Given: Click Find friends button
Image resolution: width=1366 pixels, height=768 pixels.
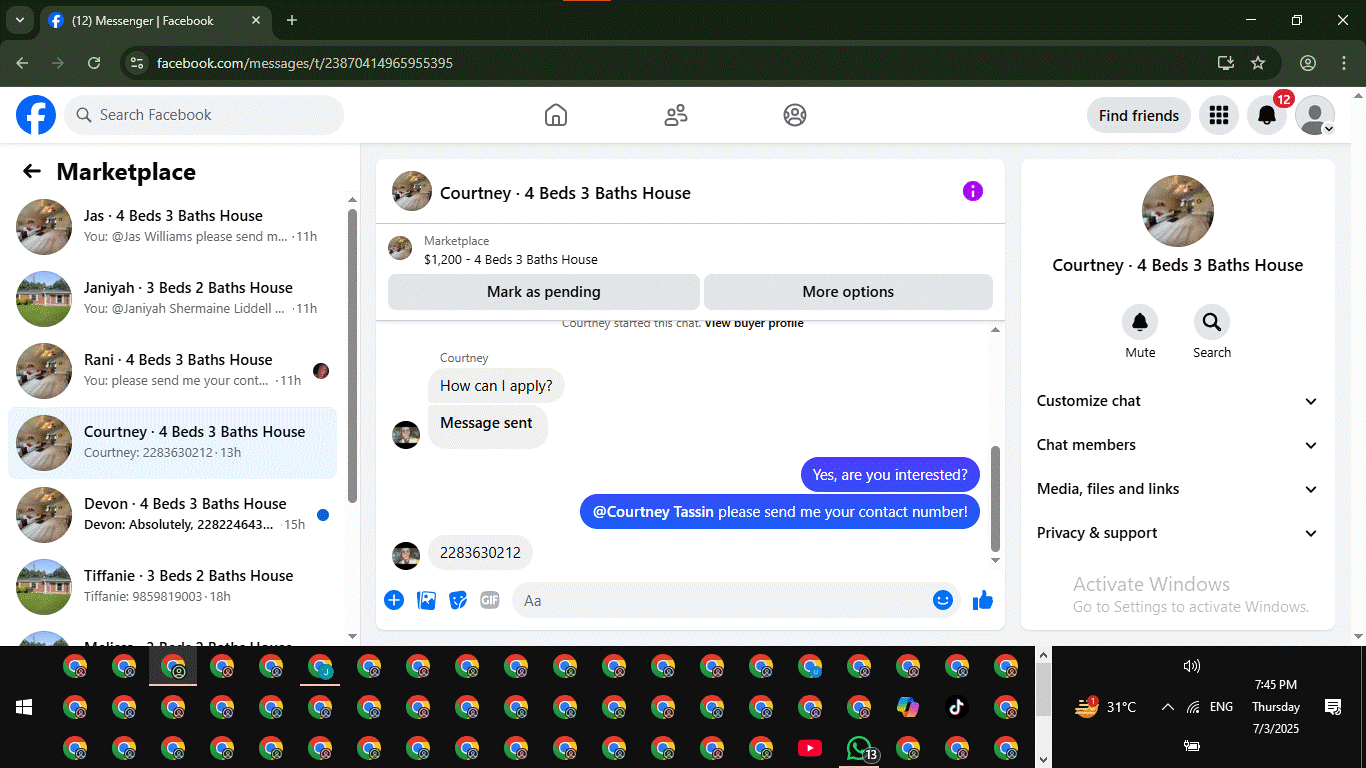Looking at the screenshot, I should tap(1139, 115).
